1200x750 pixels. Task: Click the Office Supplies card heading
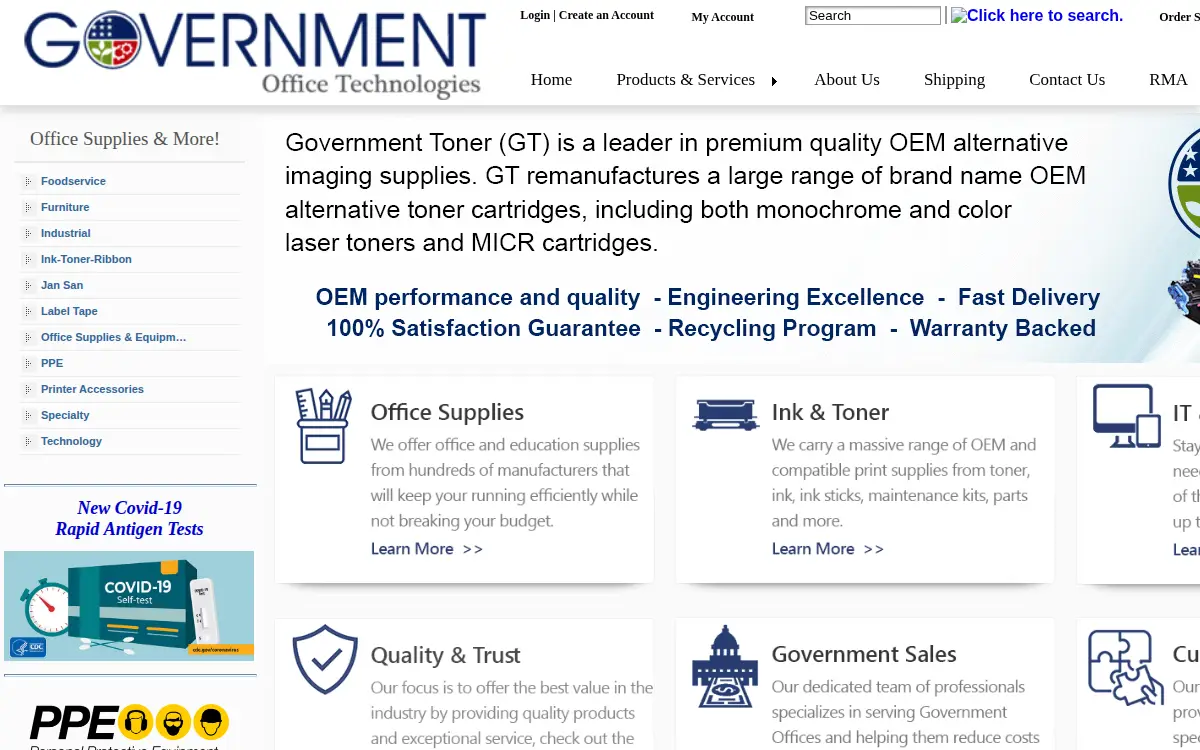click(447, 412)
